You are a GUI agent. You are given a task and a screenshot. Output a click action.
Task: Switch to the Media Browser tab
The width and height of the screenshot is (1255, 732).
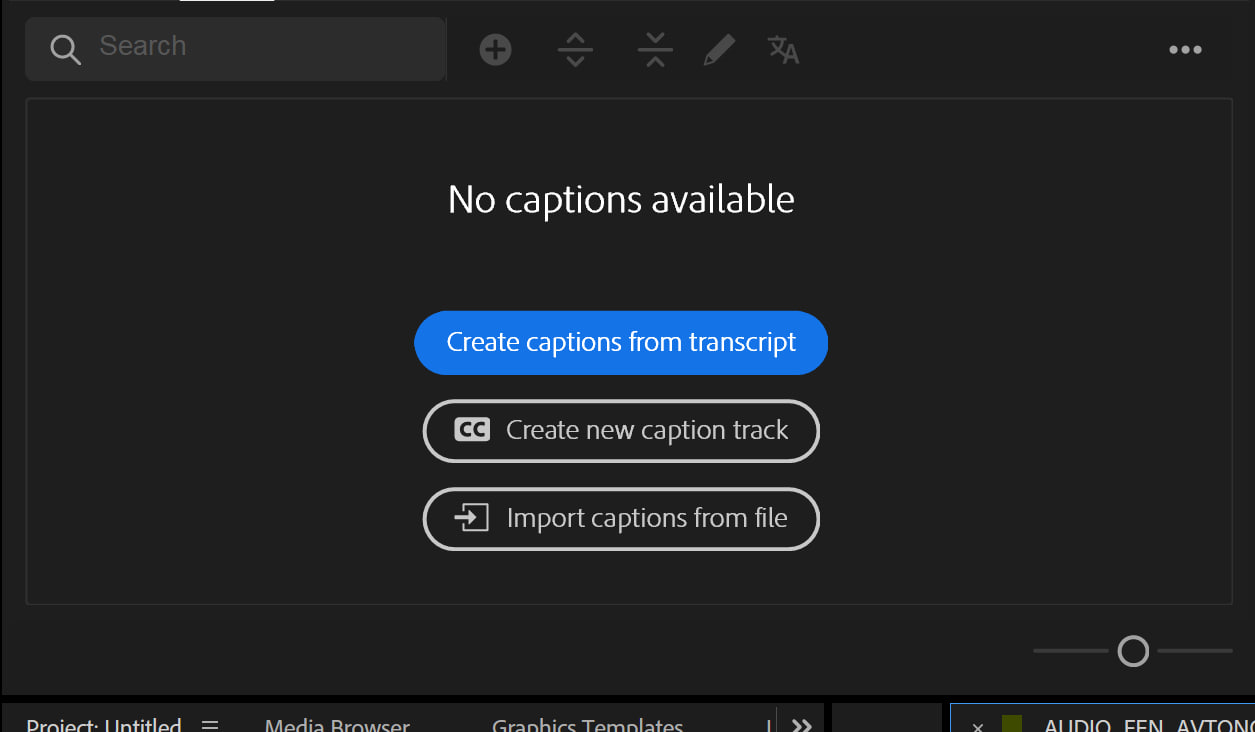(x=337, y=724)
